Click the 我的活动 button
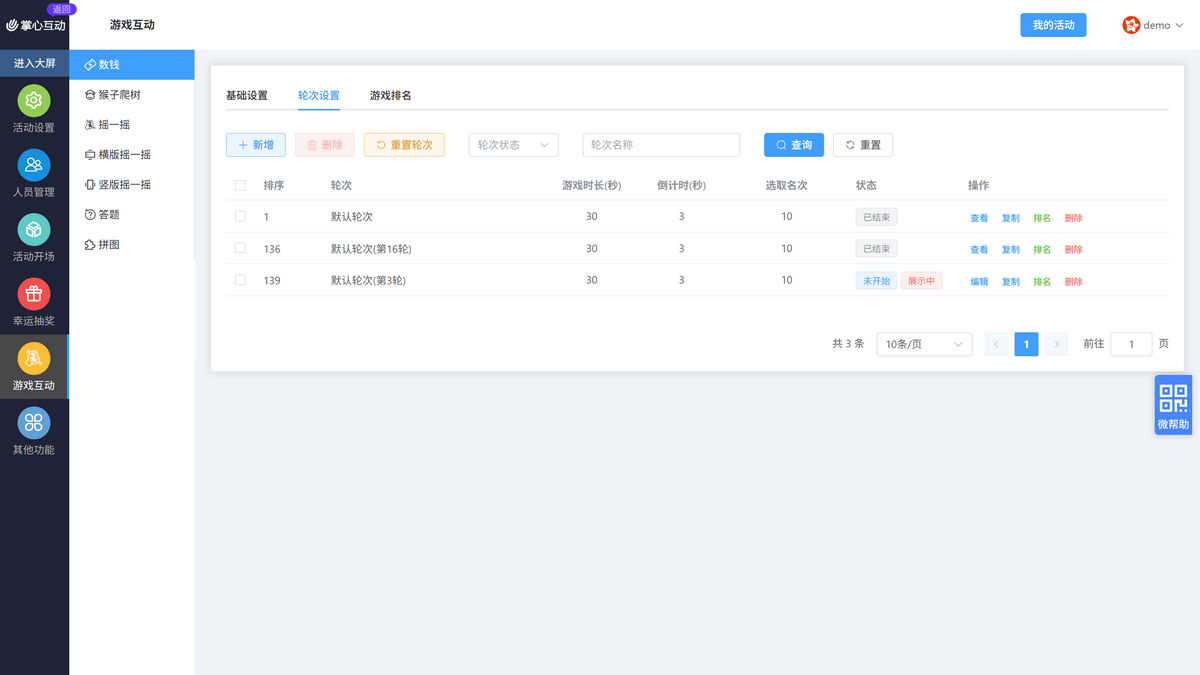This screenshot has height=675, width=1200. [x=1053, y=25]
